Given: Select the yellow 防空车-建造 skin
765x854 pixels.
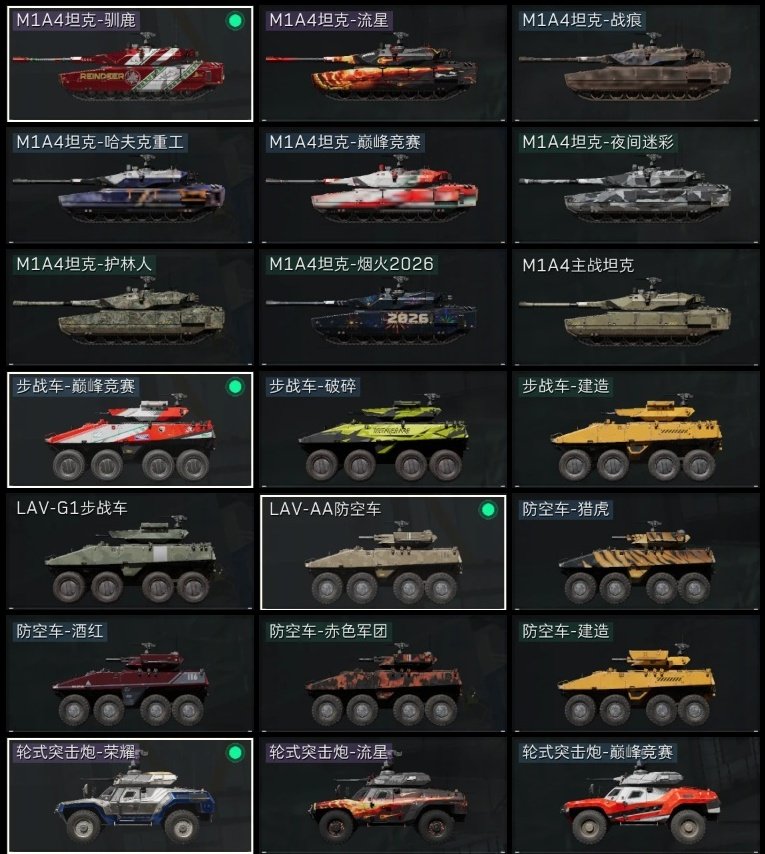Looking at the screenshot, I should point(636,674).
